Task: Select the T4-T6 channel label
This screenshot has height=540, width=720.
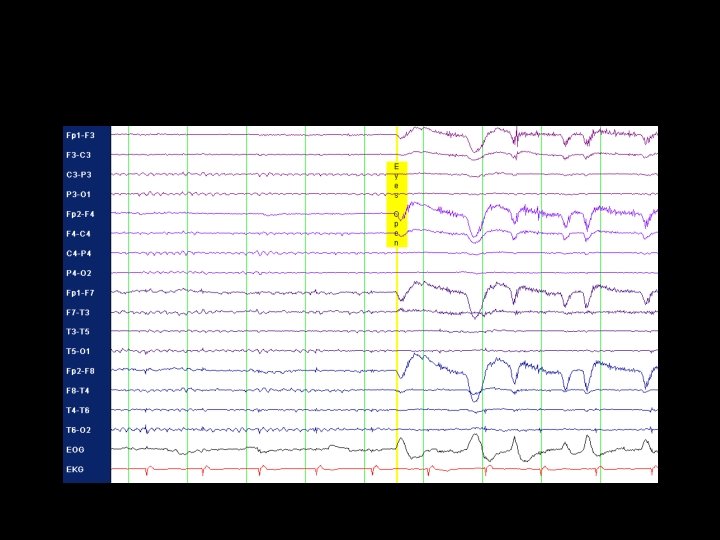Action: click(78, 411)
